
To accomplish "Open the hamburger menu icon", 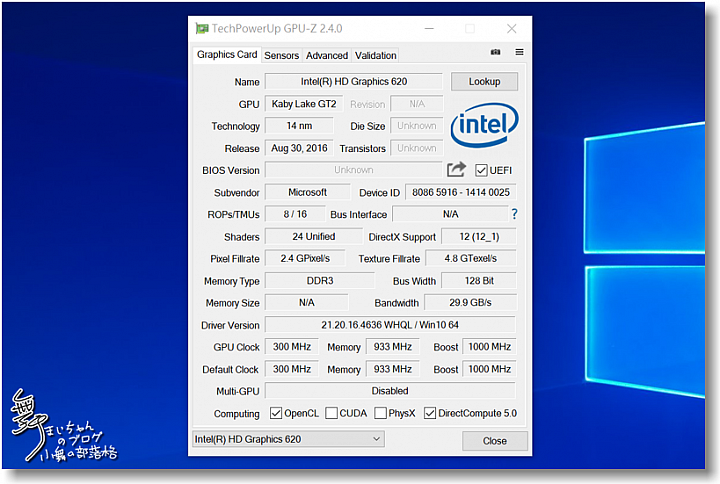I will 519,52.
